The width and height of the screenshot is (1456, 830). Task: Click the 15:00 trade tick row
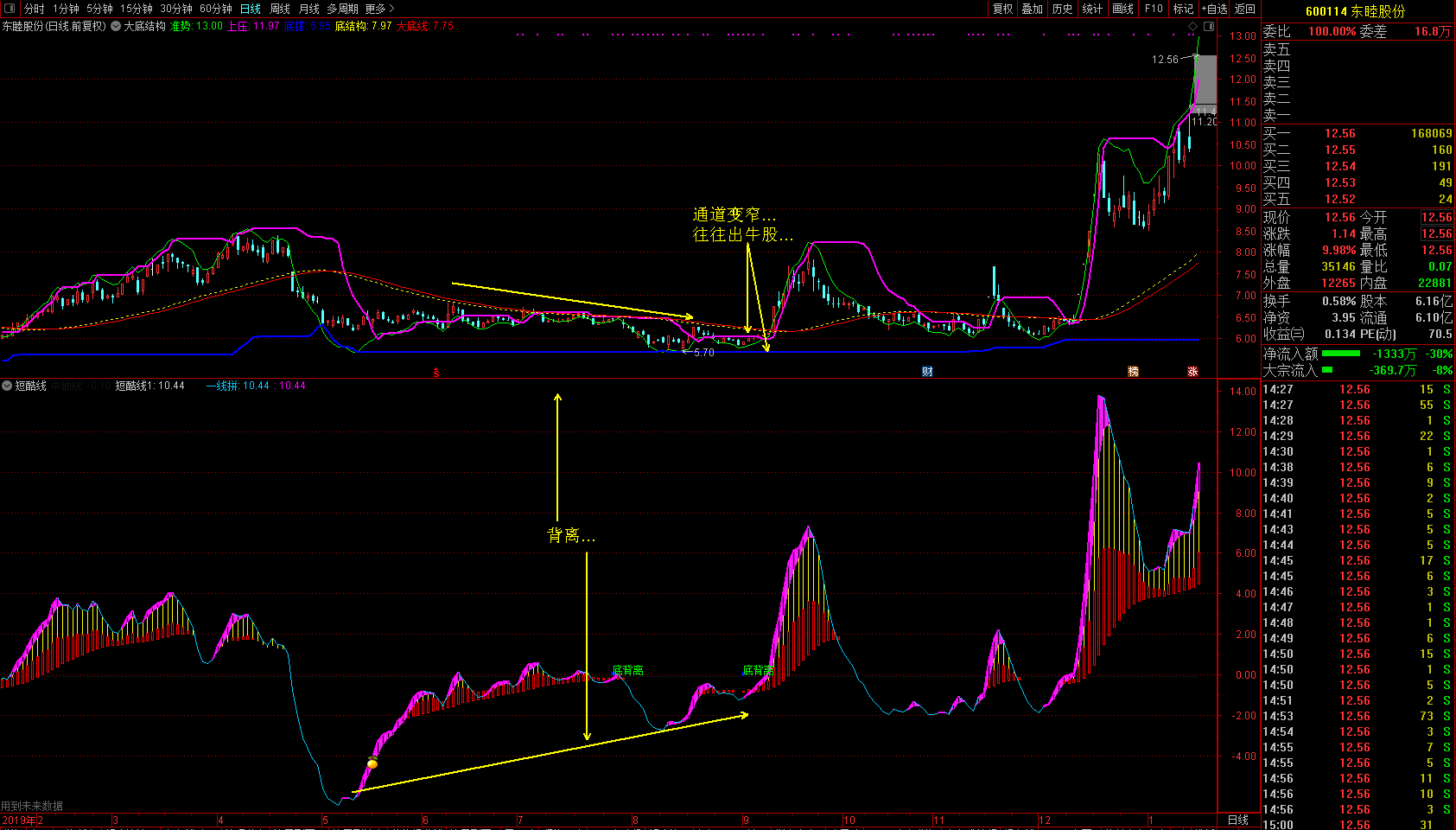pyautogui.click(x=1357, y=825)
